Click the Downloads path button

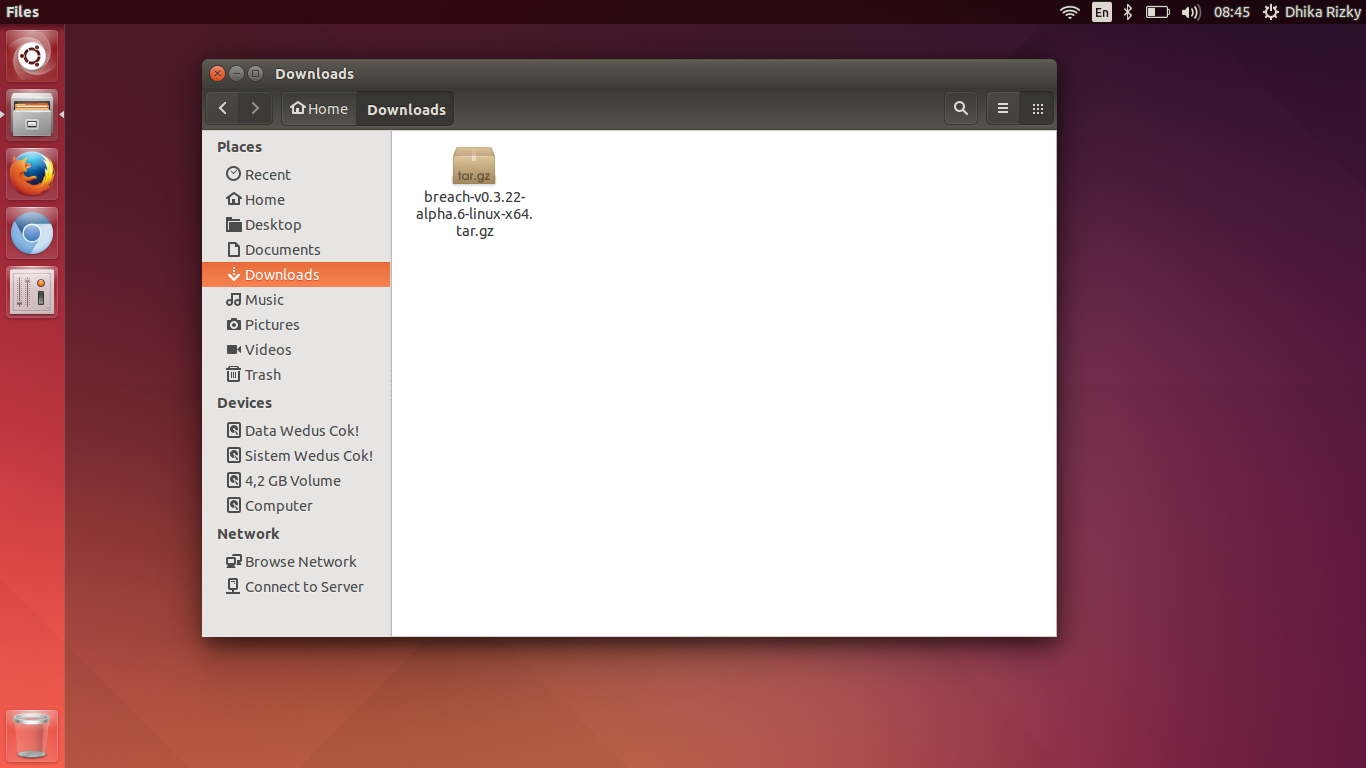click(406, 109)
